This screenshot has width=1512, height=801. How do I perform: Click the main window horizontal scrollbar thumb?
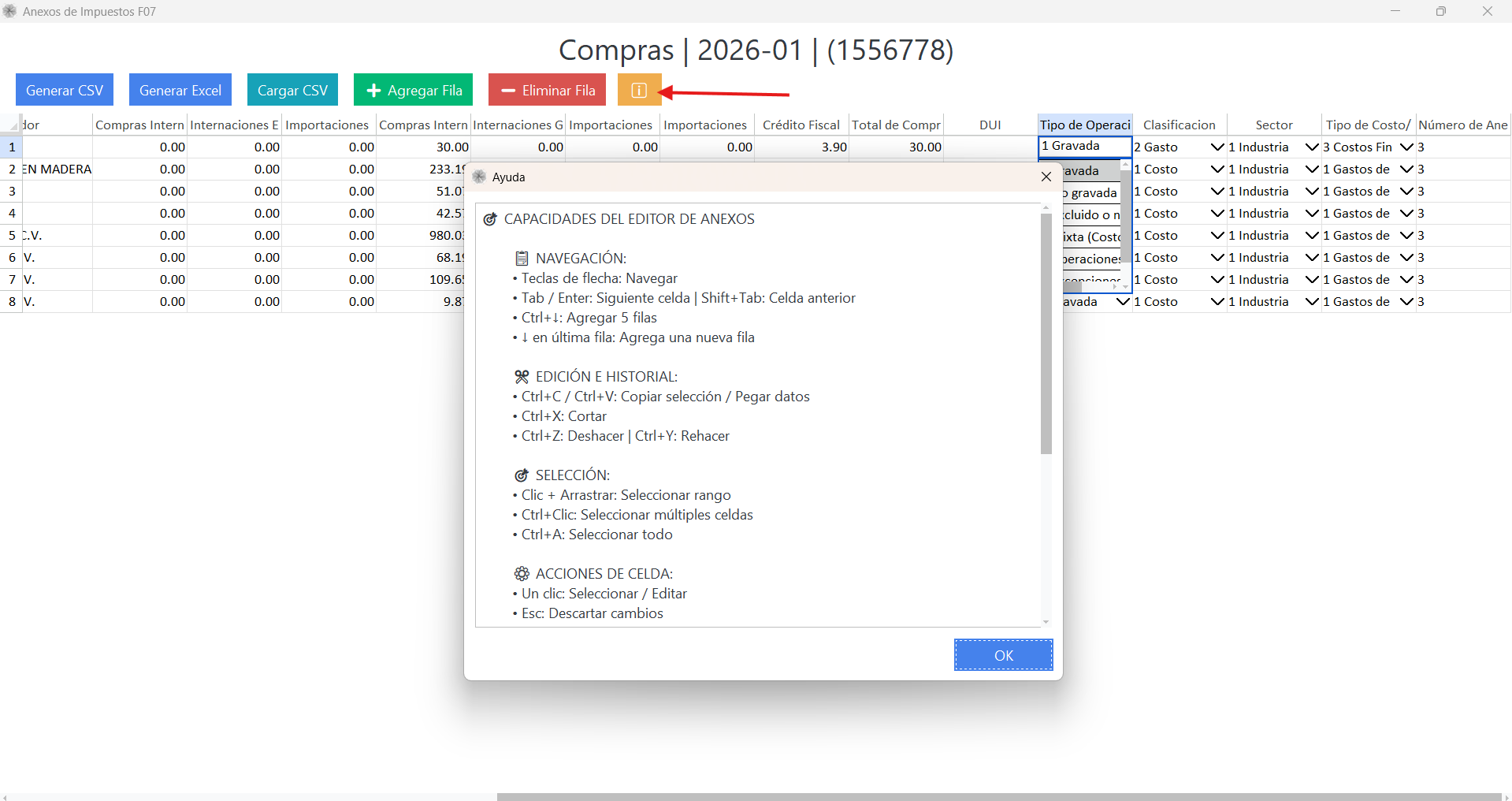point(998,796)
